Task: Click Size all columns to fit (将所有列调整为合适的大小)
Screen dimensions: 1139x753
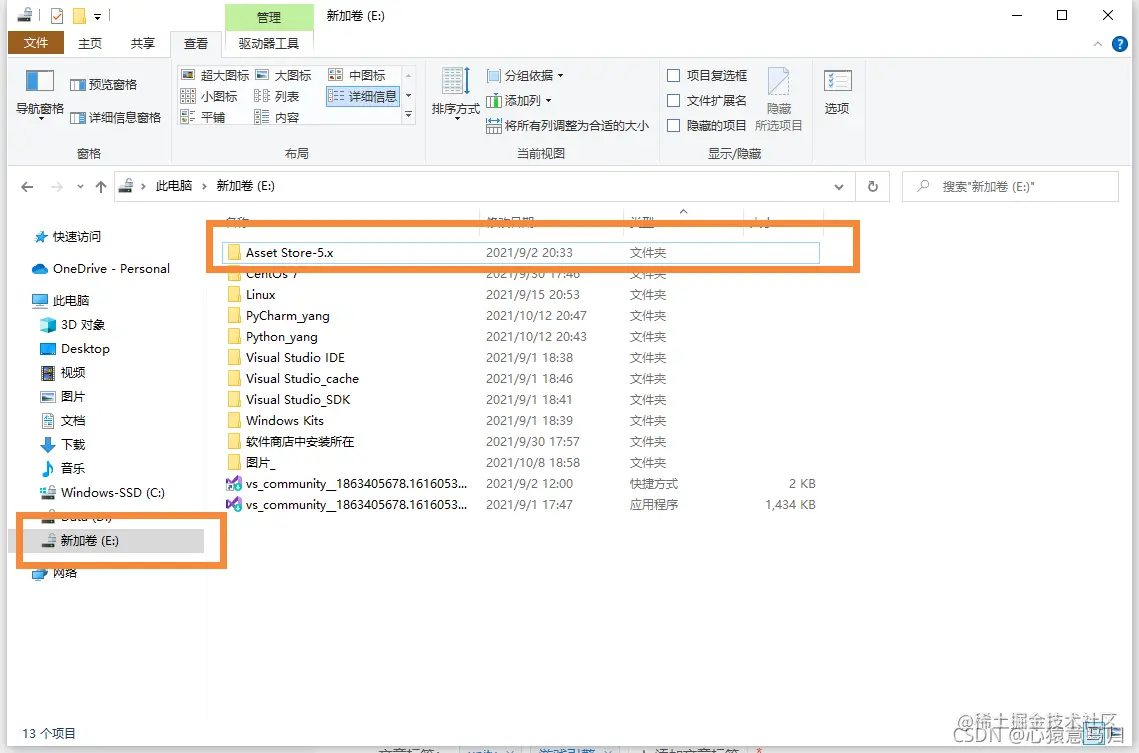Action: point(567,126)
